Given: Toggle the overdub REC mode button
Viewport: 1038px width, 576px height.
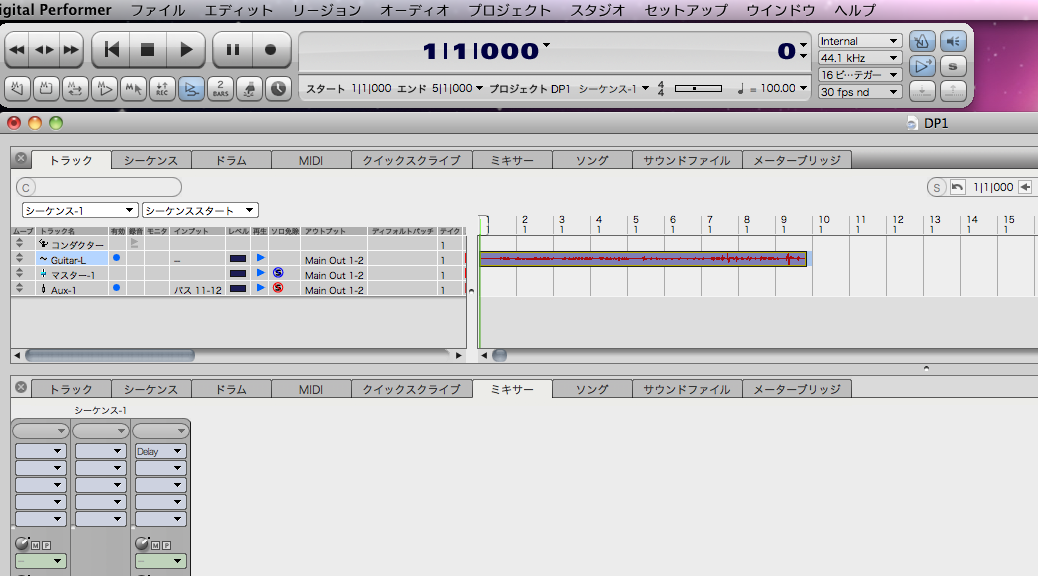Looking at the screenshot, I should click(x=162, y=89).
